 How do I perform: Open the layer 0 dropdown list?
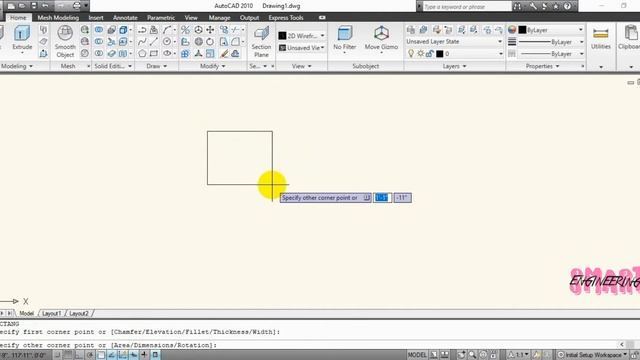[501, 53]
